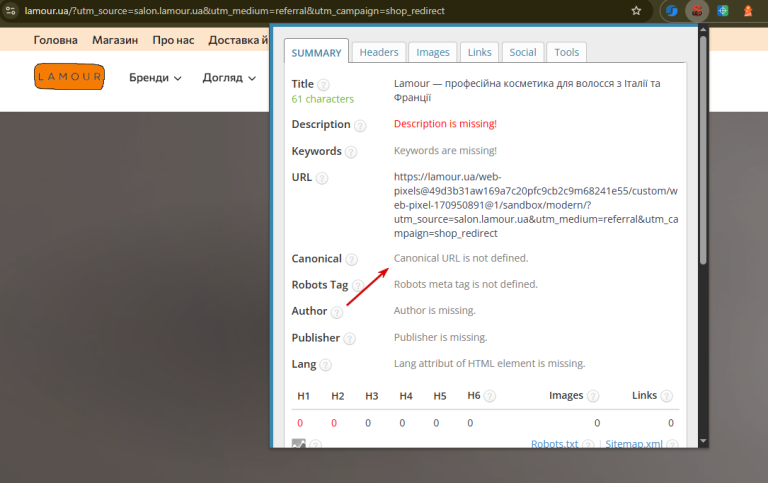This screenshot has height=483, width=768.
Task: Open the Sitemap.xml link
Action: pyautogui.click(x=634, y=444)
